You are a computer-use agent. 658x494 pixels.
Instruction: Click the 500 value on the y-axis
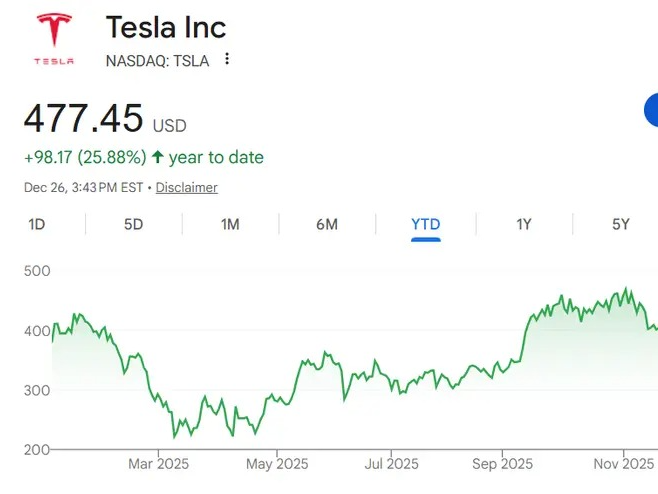(x=37, y=270)
